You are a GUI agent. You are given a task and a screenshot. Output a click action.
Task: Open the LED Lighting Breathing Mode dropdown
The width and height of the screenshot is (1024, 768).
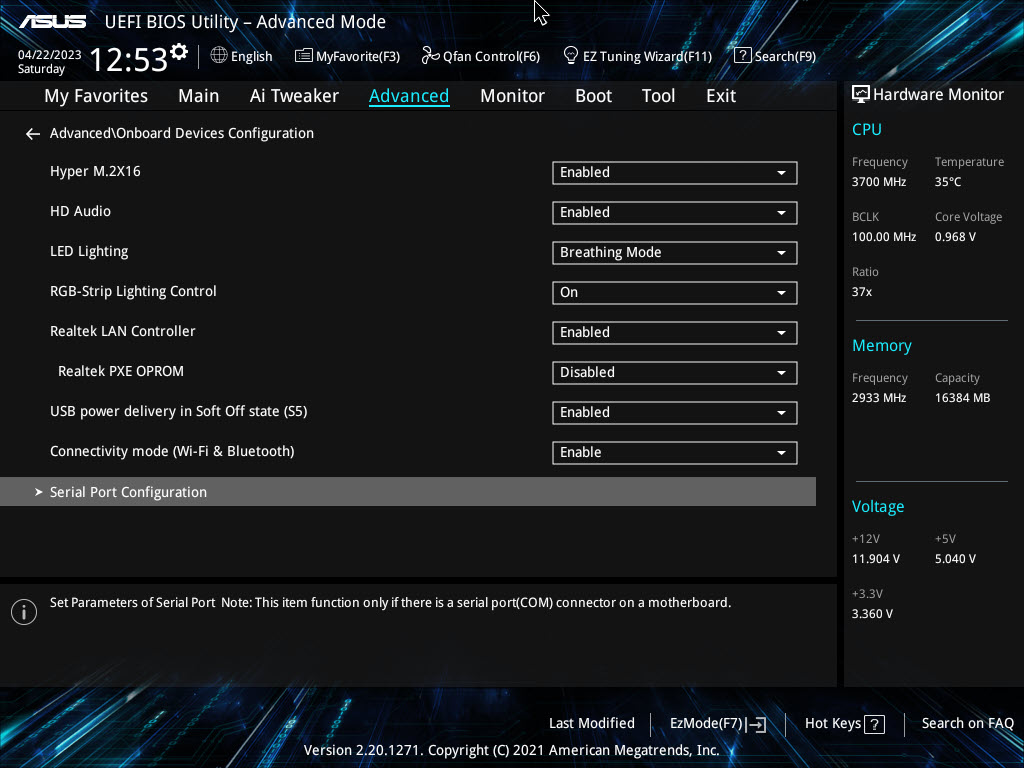(x=674, y=253)
